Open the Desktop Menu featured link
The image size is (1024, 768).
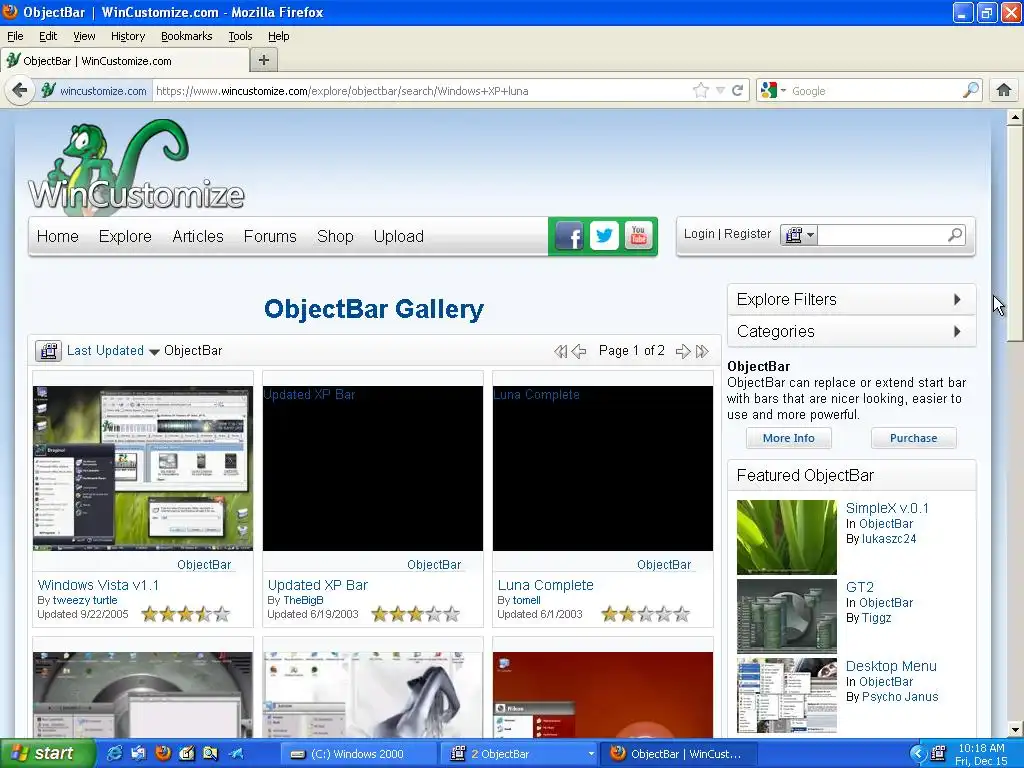(891, 666)
